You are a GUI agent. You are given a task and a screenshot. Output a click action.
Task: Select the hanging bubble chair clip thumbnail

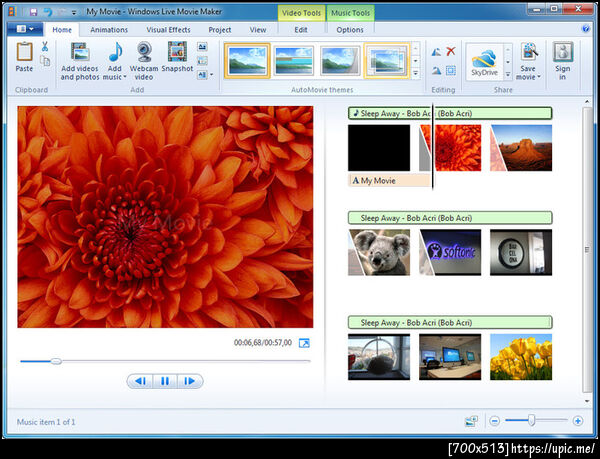(x=379, y=357)
